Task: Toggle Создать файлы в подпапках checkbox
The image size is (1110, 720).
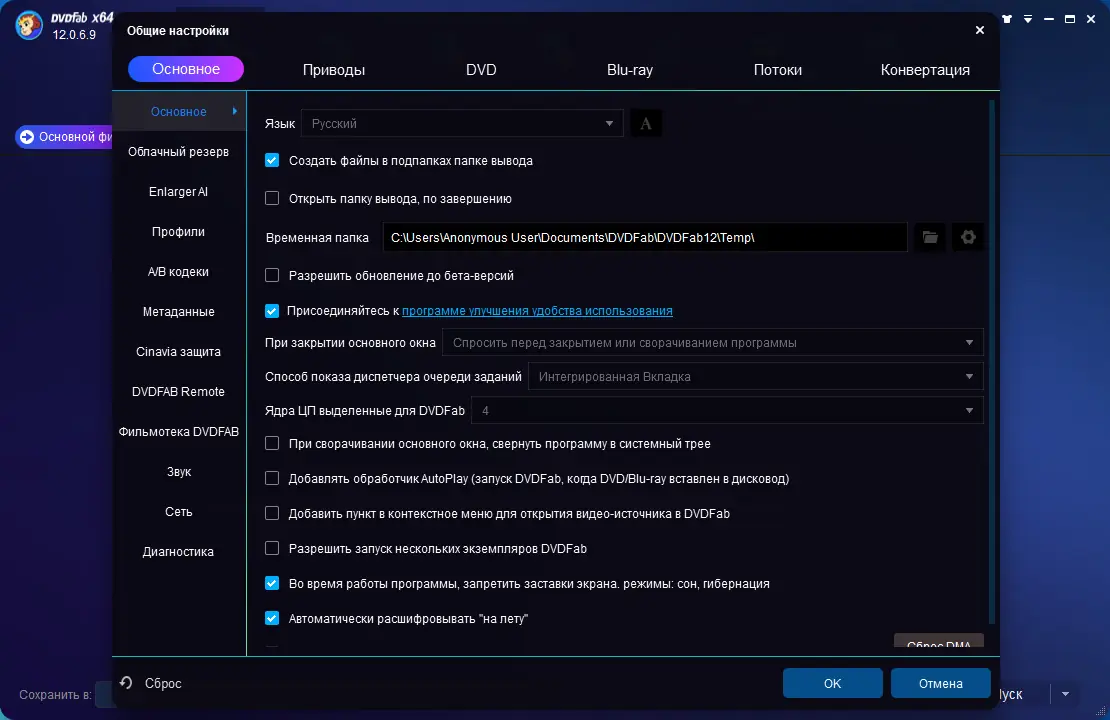Action: click(x=272, y=160)
